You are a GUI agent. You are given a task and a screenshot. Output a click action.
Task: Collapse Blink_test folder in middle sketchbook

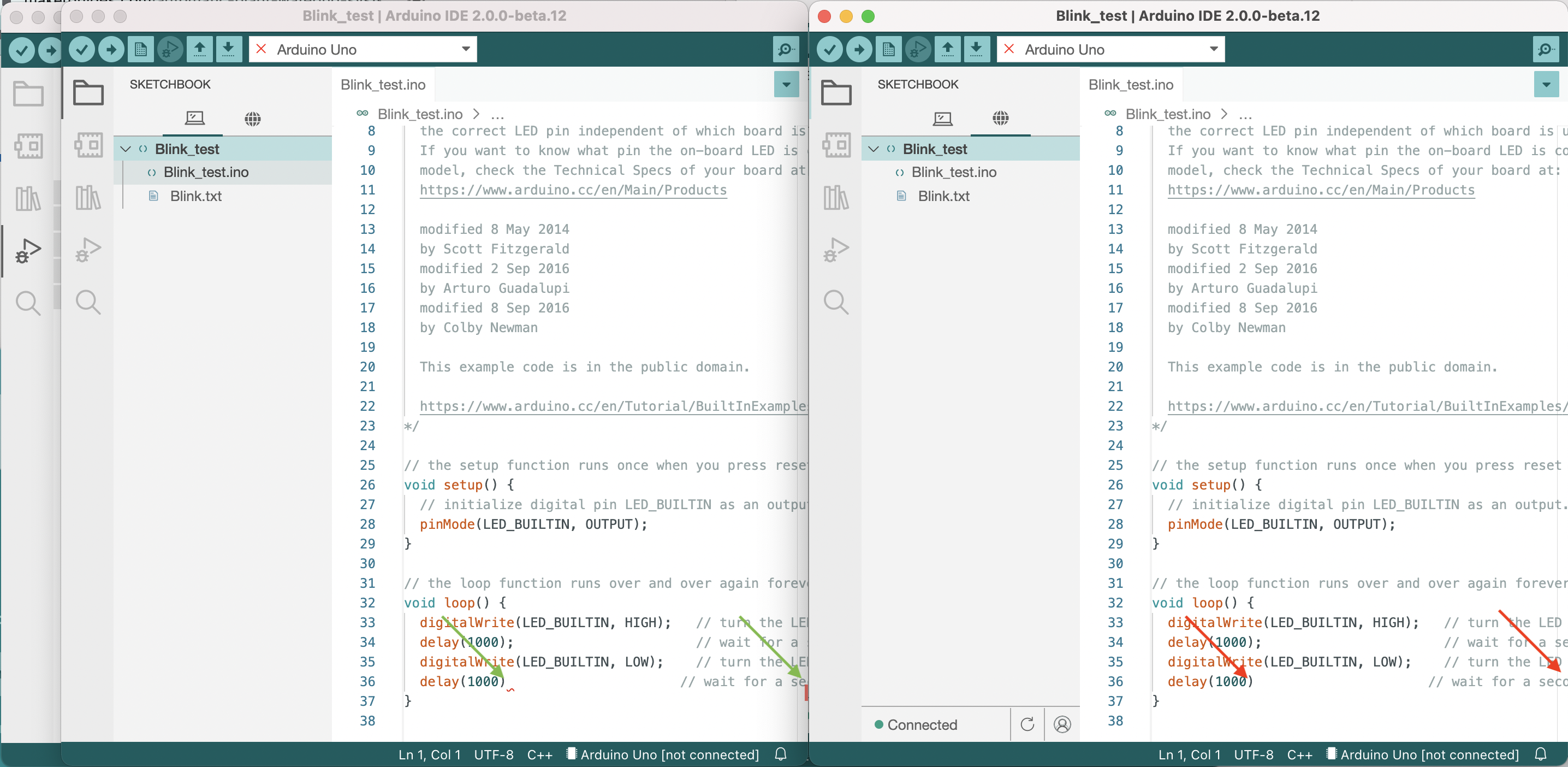pyautogui.click(x=126, y=149)
